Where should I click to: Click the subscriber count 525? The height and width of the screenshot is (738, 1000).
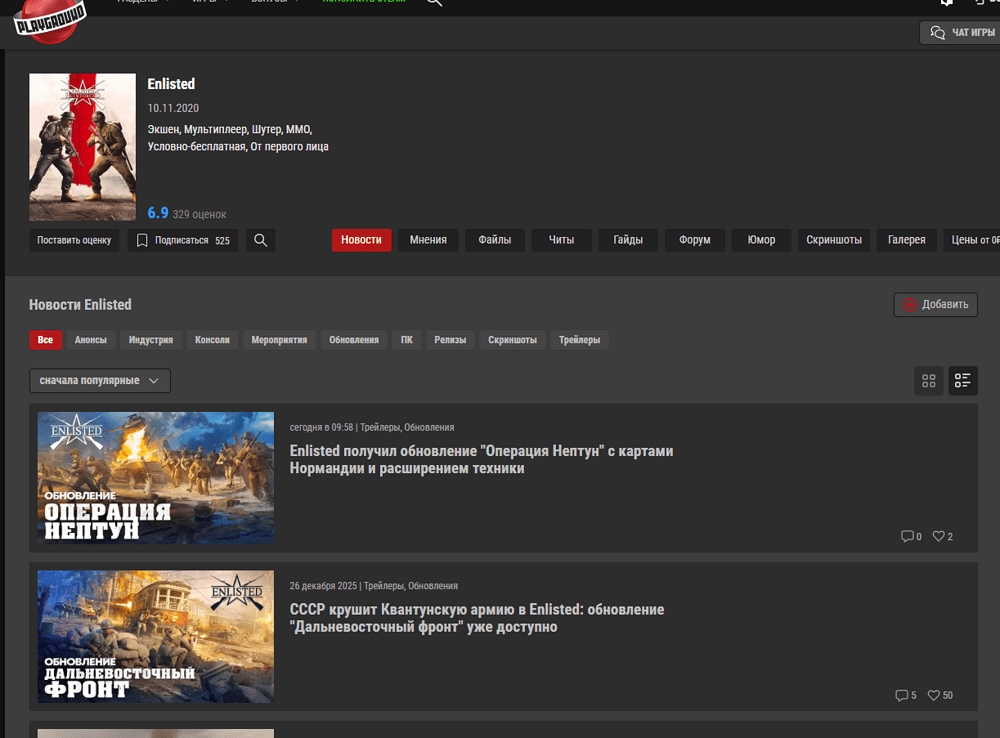(222, 240)
